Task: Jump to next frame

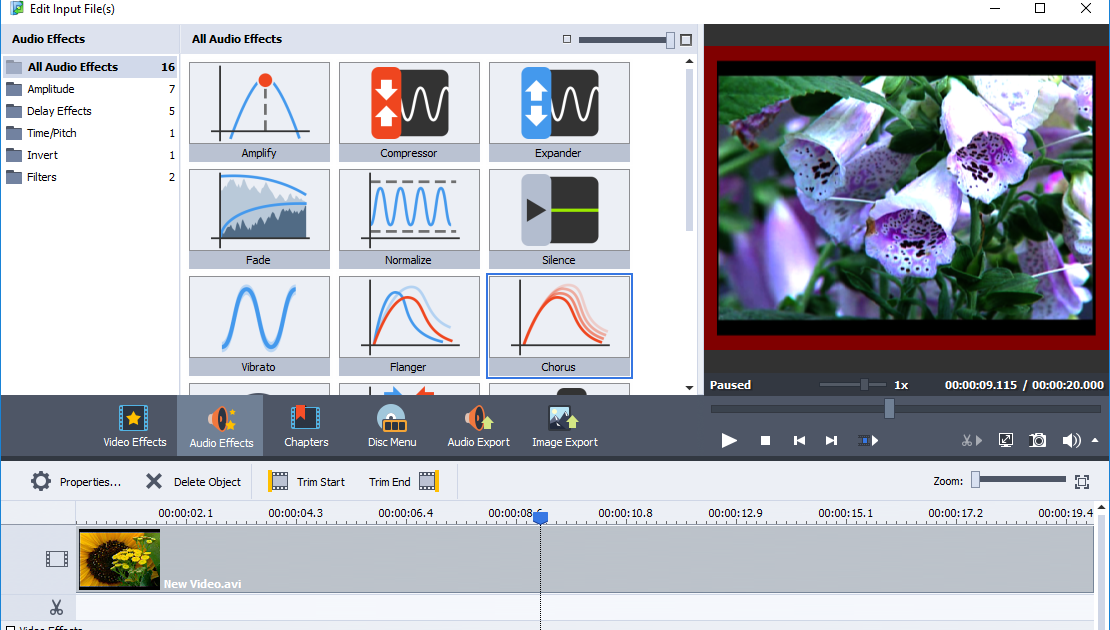Action: pos(831,440)
